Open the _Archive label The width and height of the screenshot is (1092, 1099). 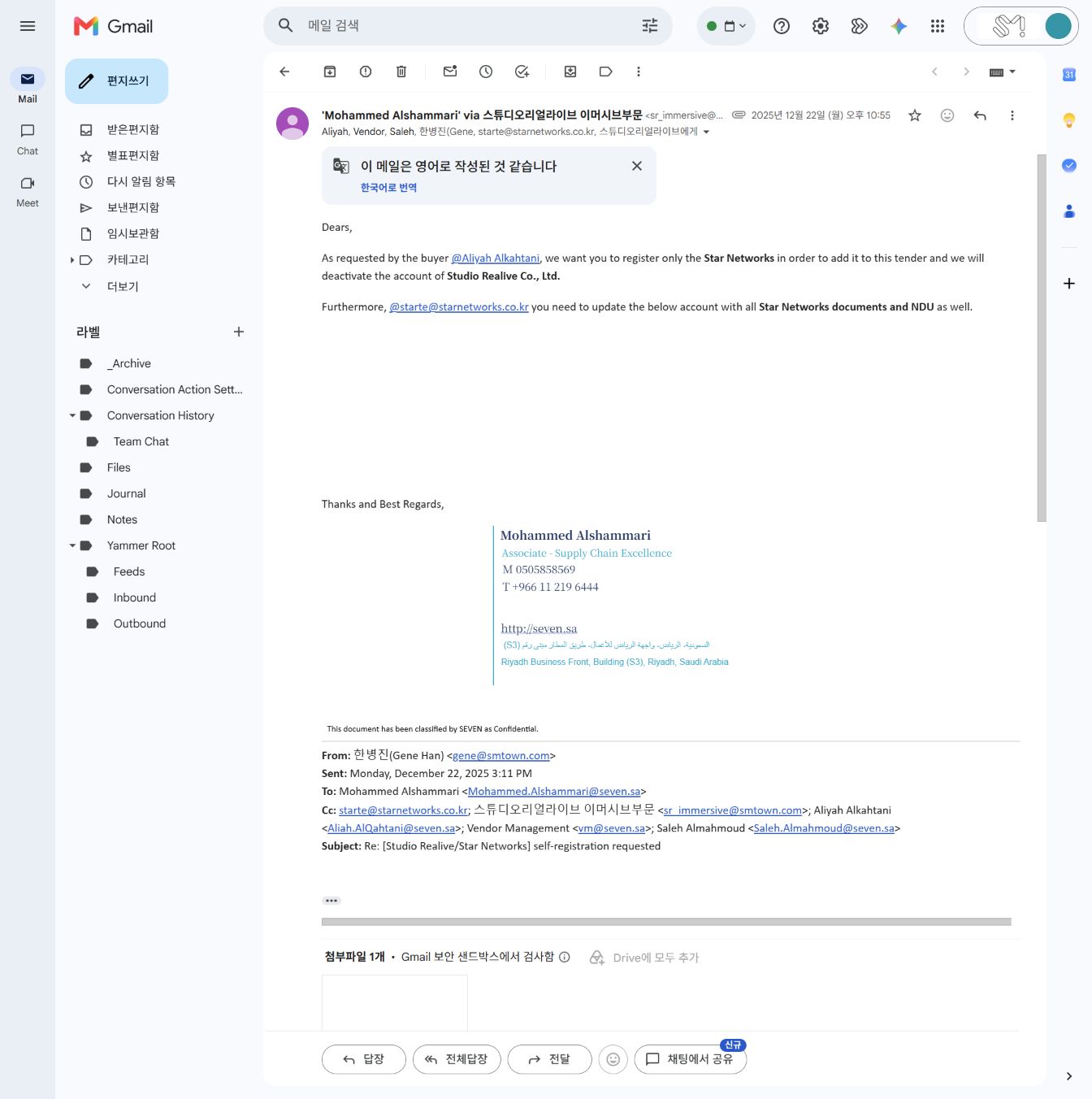point(129,363)
